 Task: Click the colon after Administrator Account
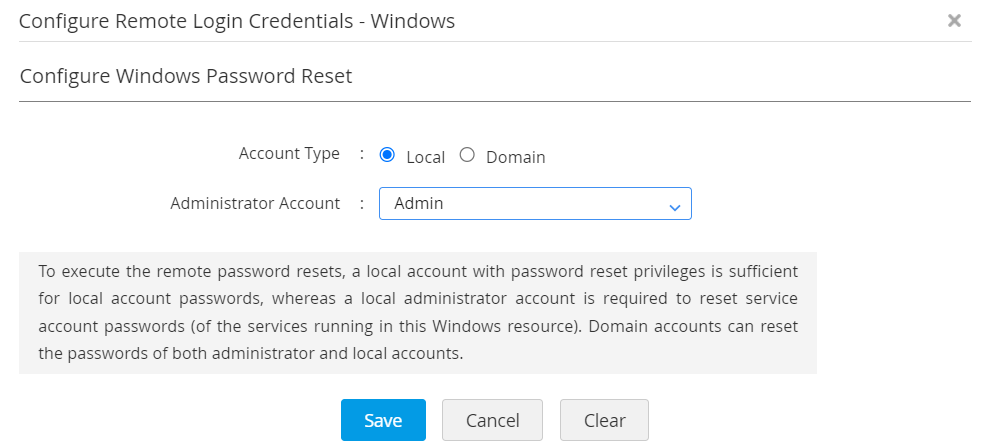[x=362, y=203]
